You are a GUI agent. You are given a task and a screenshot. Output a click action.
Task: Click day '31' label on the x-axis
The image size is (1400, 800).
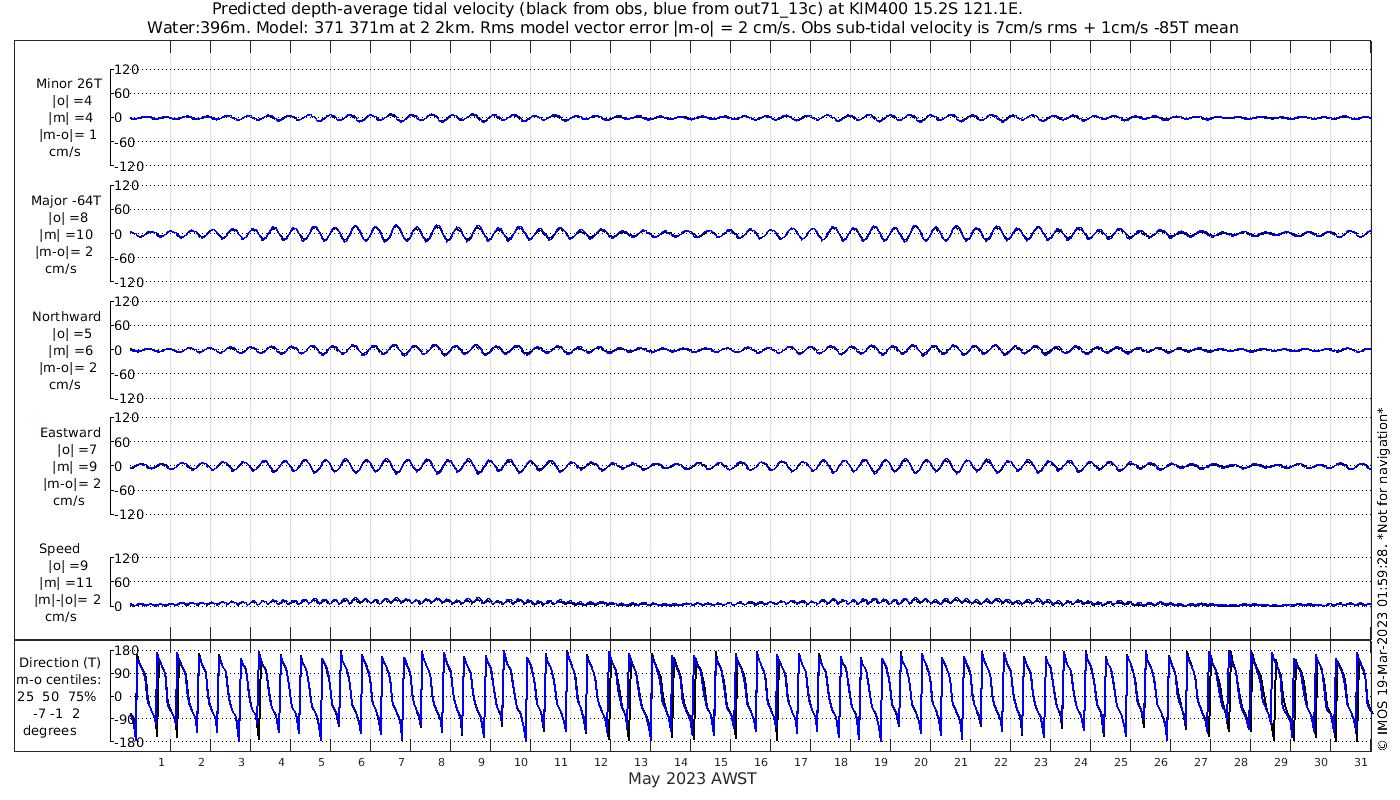(1361, 762)
